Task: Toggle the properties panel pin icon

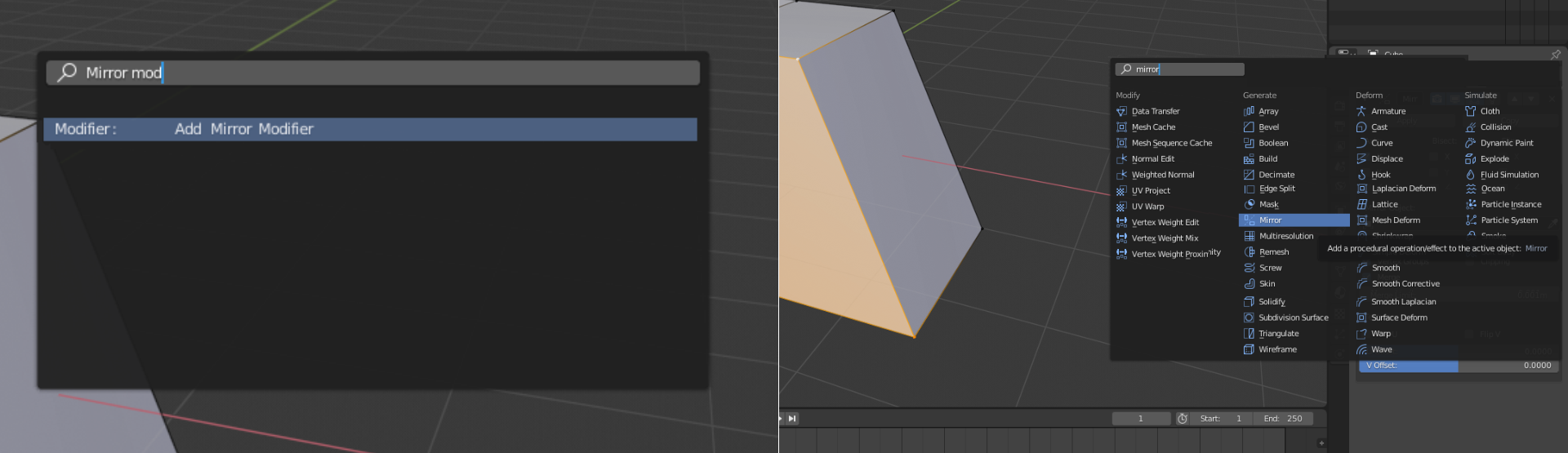Action: coord(1555,55)
